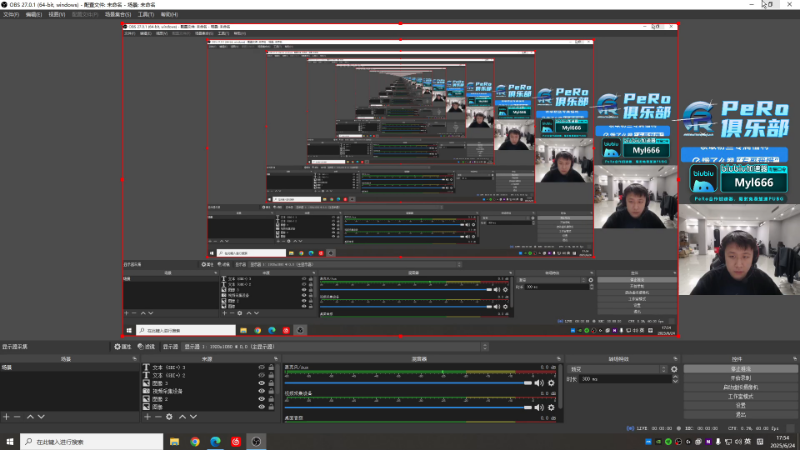Select the 图像 3 source row
Screen dimensions: 800x450
click(x=209, y=383)
